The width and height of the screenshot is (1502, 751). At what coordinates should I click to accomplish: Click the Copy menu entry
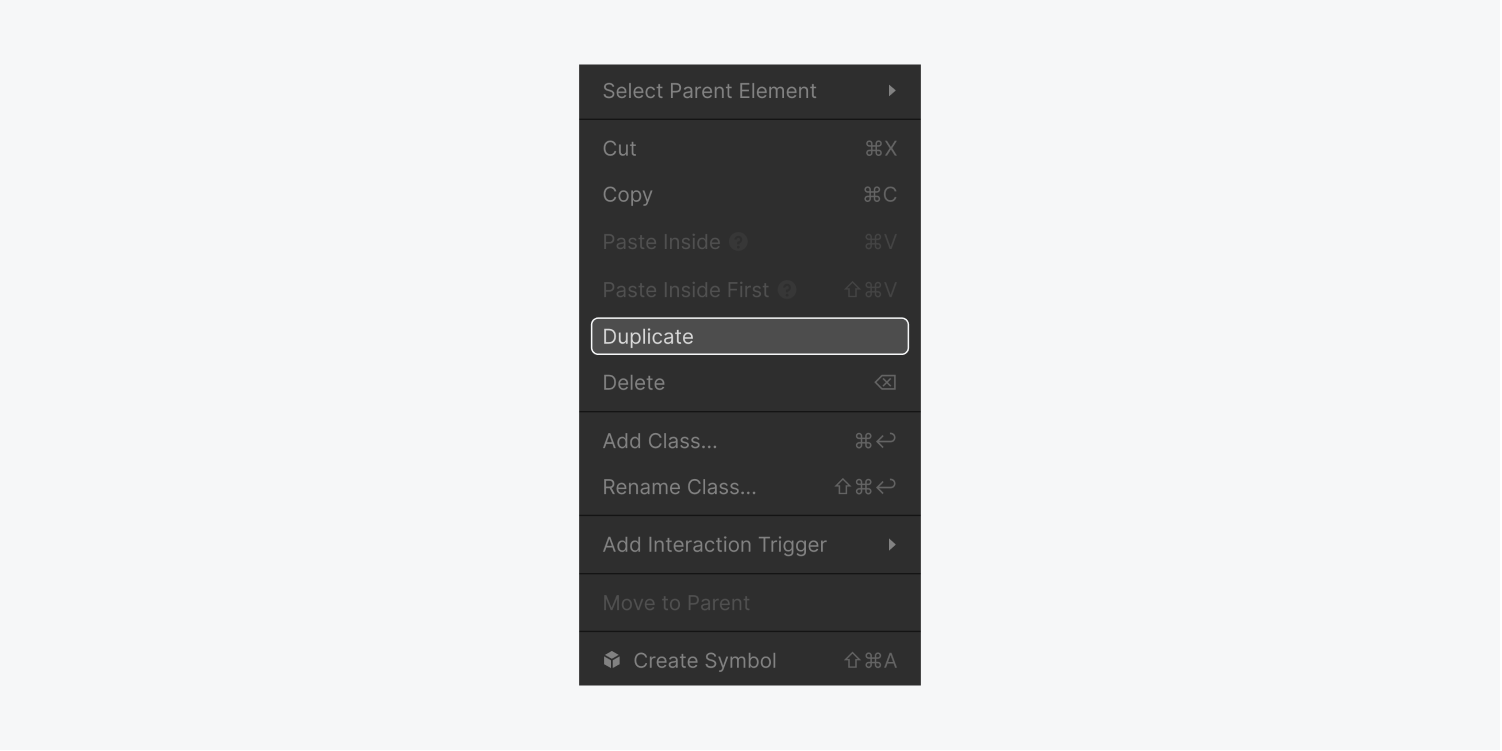tap(627, 195)
